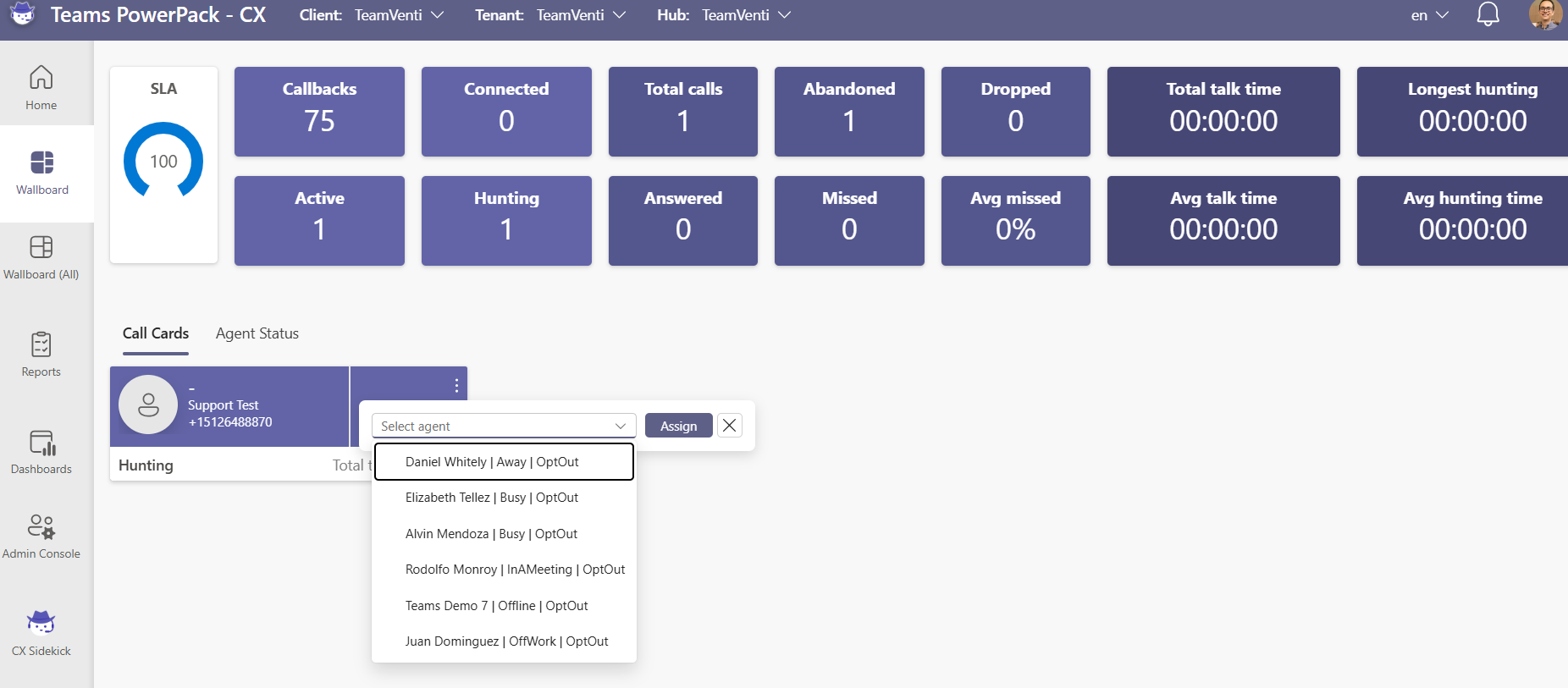The width and height of the screenshot is (1568, 688).
Task: Click the Avg talk time tile
Action: pyautogui.click(x=1223, y=221)
